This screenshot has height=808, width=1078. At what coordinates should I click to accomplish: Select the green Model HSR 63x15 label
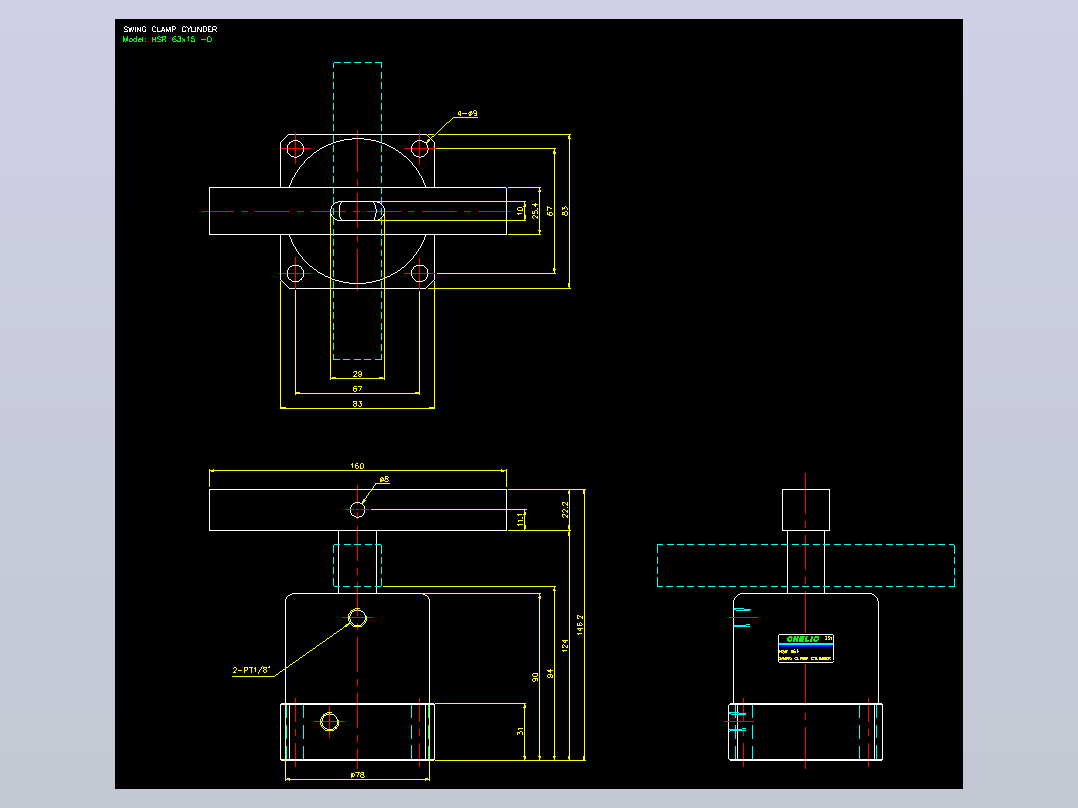click(x=167, y=39)
